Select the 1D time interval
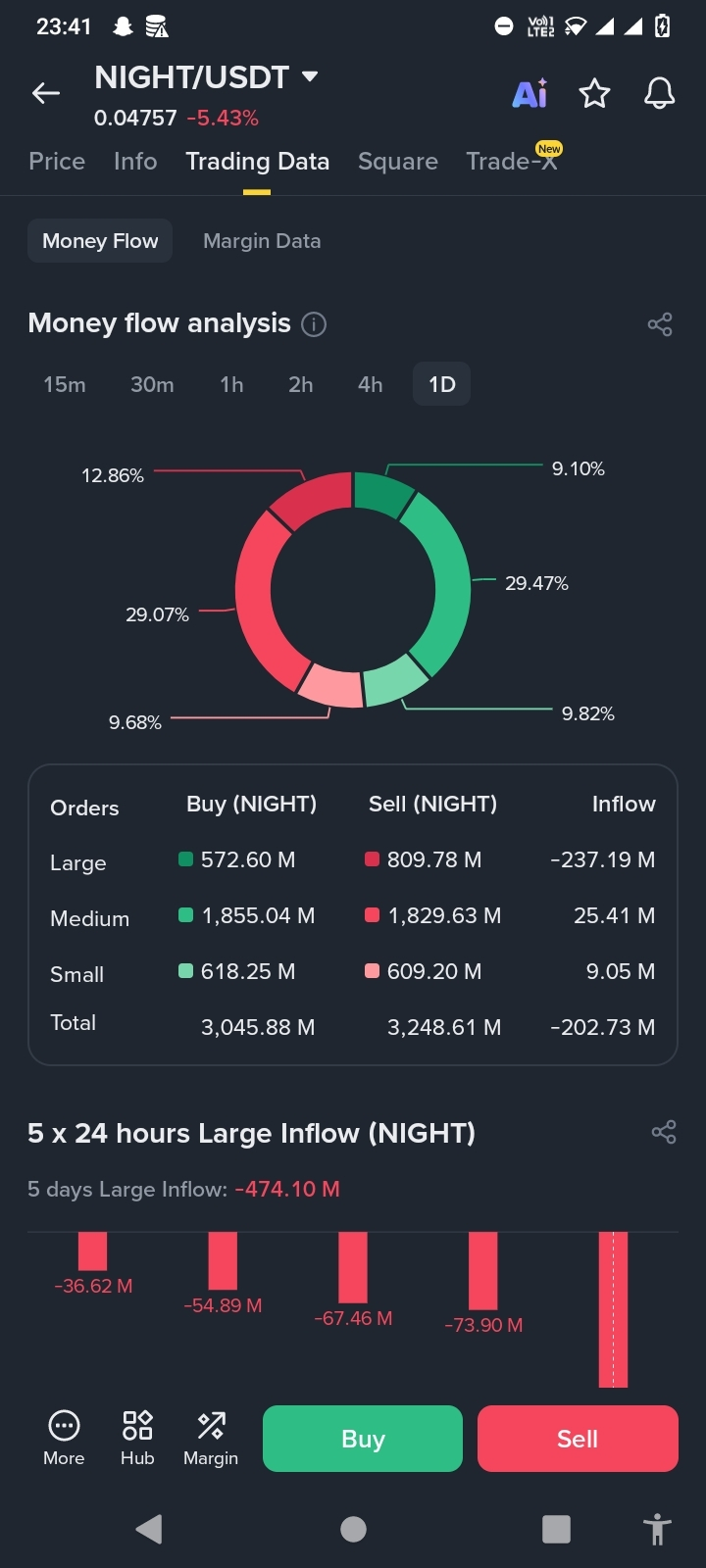The image size is (706, 1568). 442,384
